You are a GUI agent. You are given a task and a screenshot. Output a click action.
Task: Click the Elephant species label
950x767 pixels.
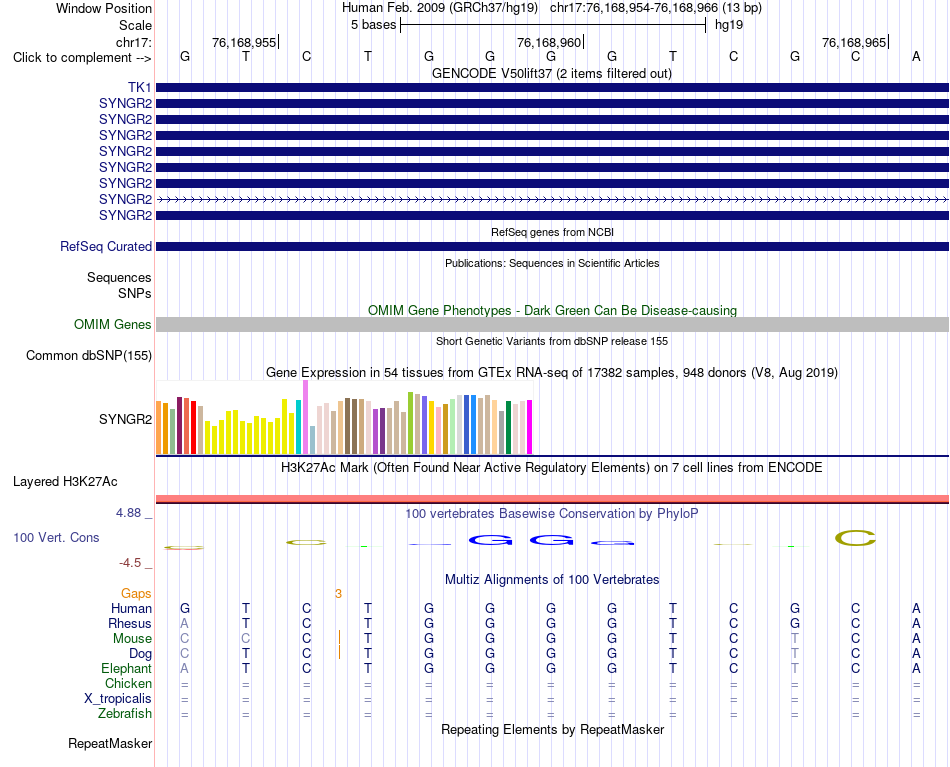(x=127, y=668)
